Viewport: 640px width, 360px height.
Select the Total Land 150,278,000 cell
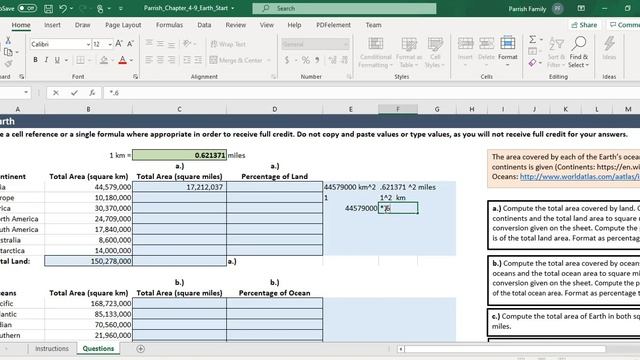[x=88, y=261]
